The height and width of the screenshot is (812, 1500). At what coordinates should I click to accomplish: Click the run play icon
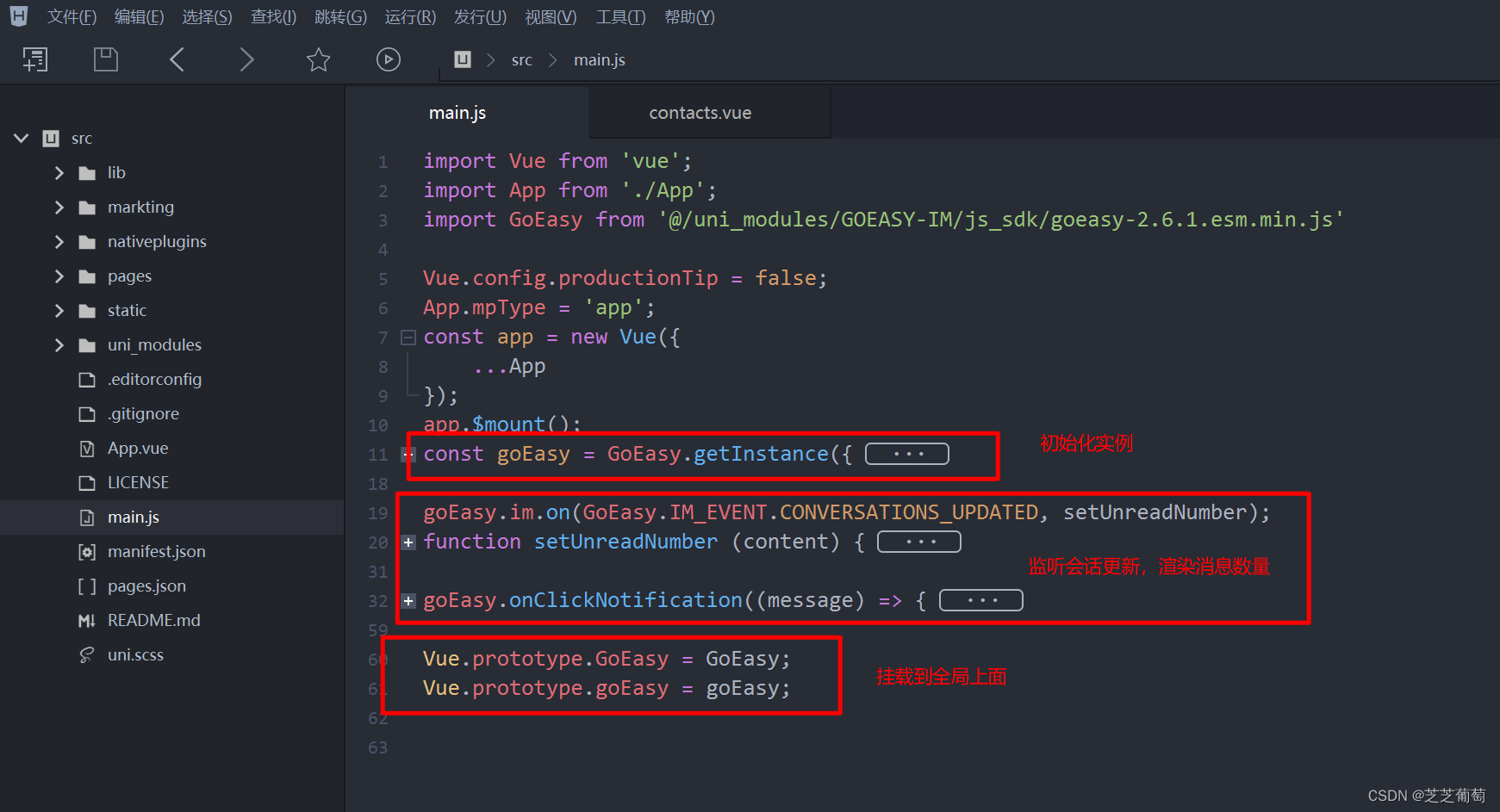pyautogui.click(x=389, y=59)
